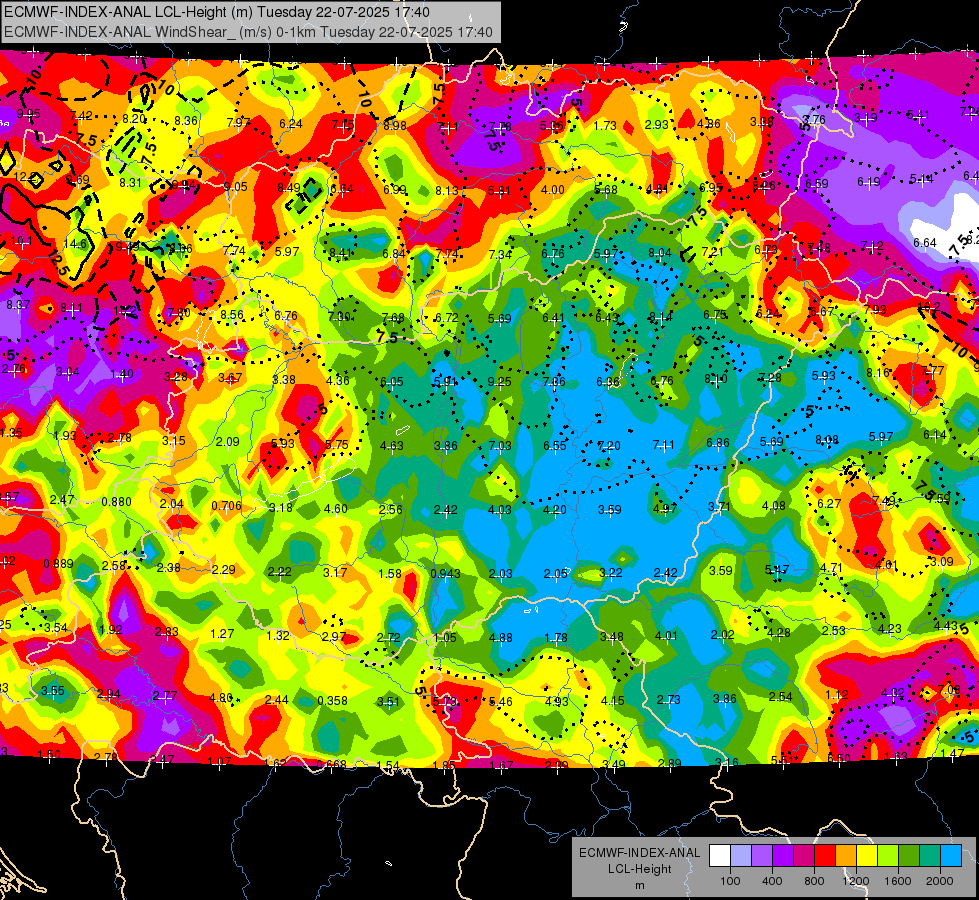Image resolution: width=979 pixels, height=900 pixels.
Task: Click the orange legend swatch
Action: point(846,855)
